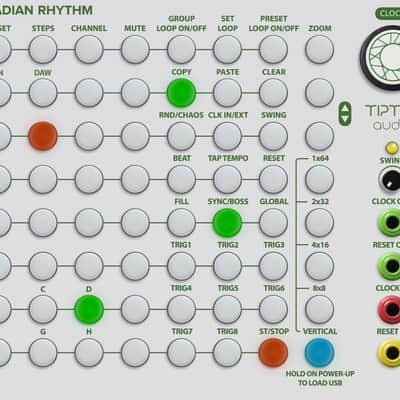Click the blue VERTICAL button
Image resolution: width=400 pixels, height=400 pixels.
pyautogui.click(x=320, y=353)
